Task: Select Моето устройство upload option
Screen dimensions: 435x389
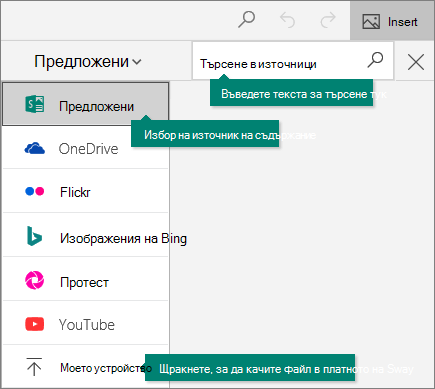Action: tap(86, 367)
